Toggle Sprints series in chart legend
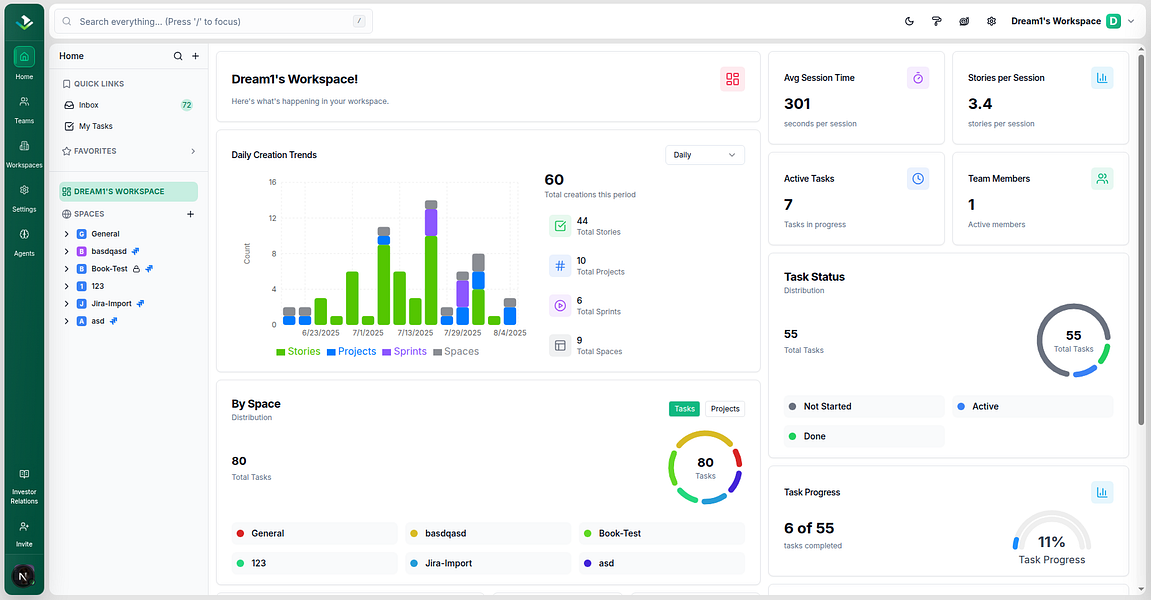The width and height of the screenshot is (1151, 600). [x=404, y=352]
